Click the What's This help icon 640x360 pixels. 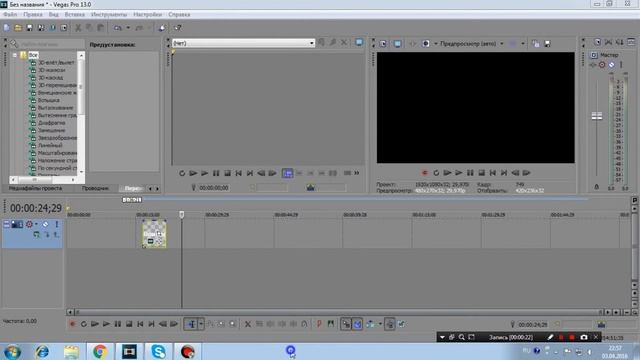coord(178,28)
